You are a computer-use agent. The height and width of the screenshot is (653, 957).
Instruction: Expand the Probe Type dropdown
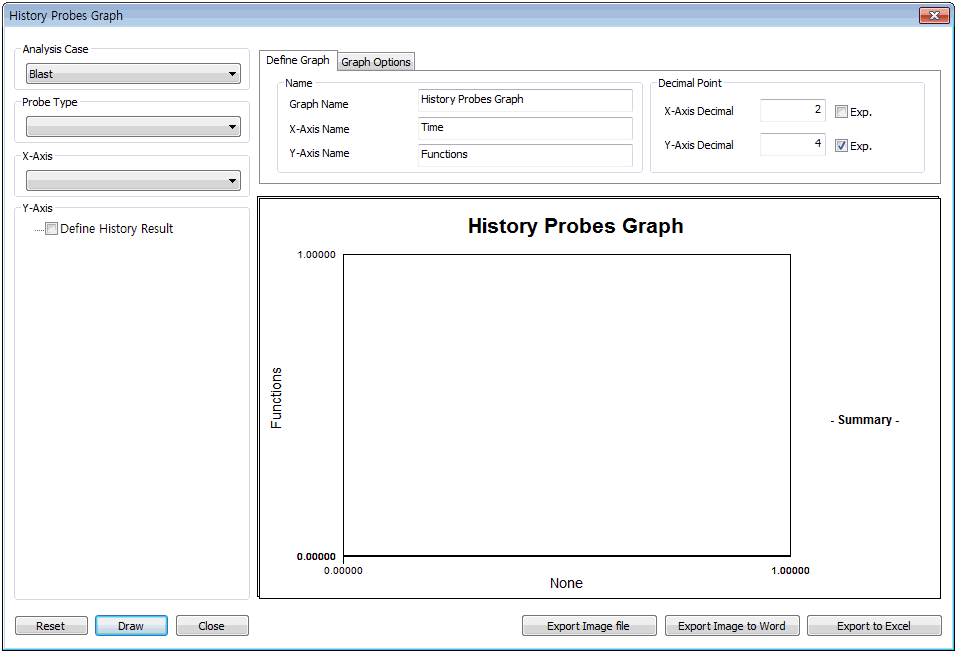pyautogui.click(x=133, y=127)
